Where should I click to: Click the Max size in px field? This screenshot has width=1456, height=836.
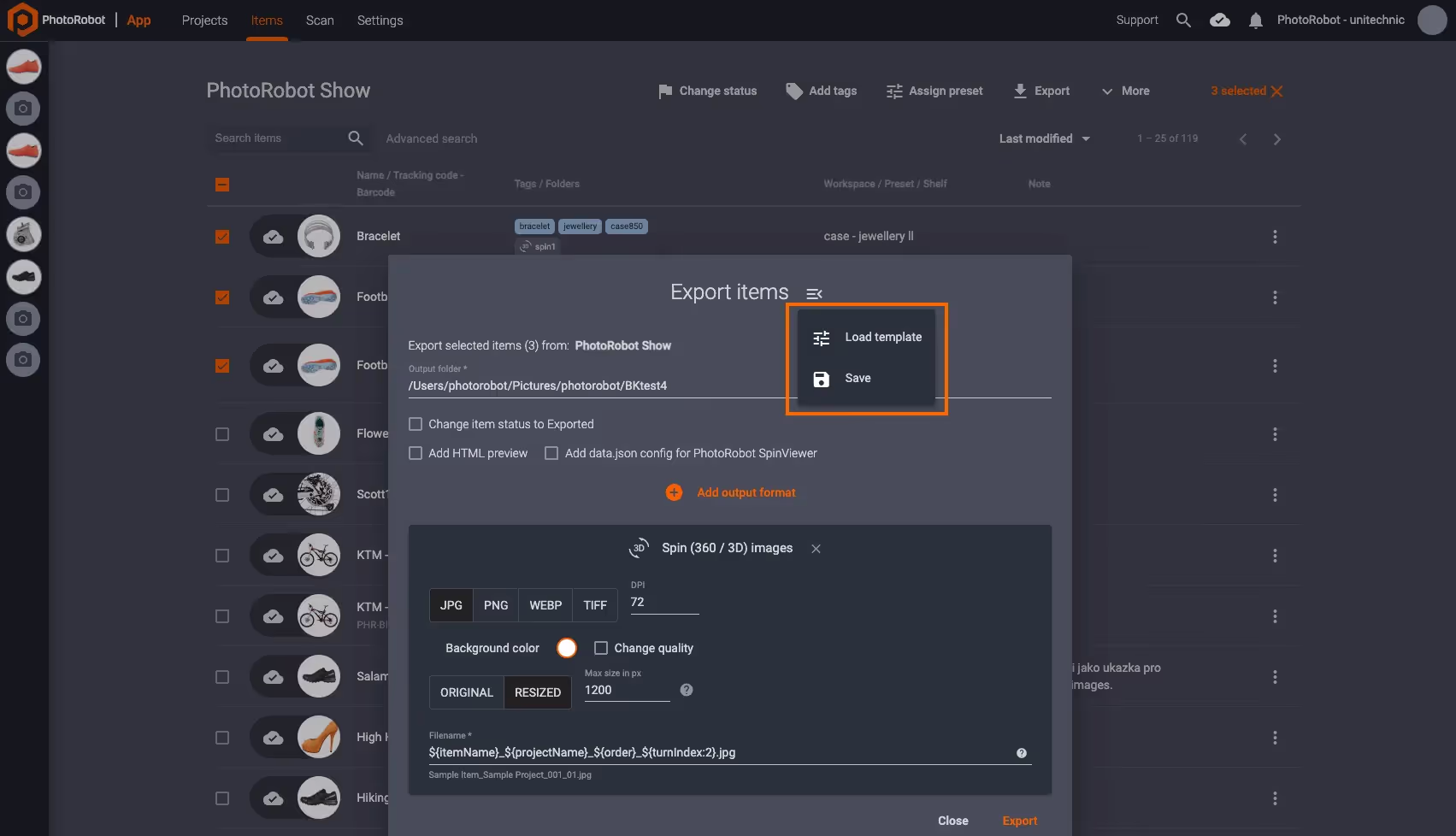(627, 690)
